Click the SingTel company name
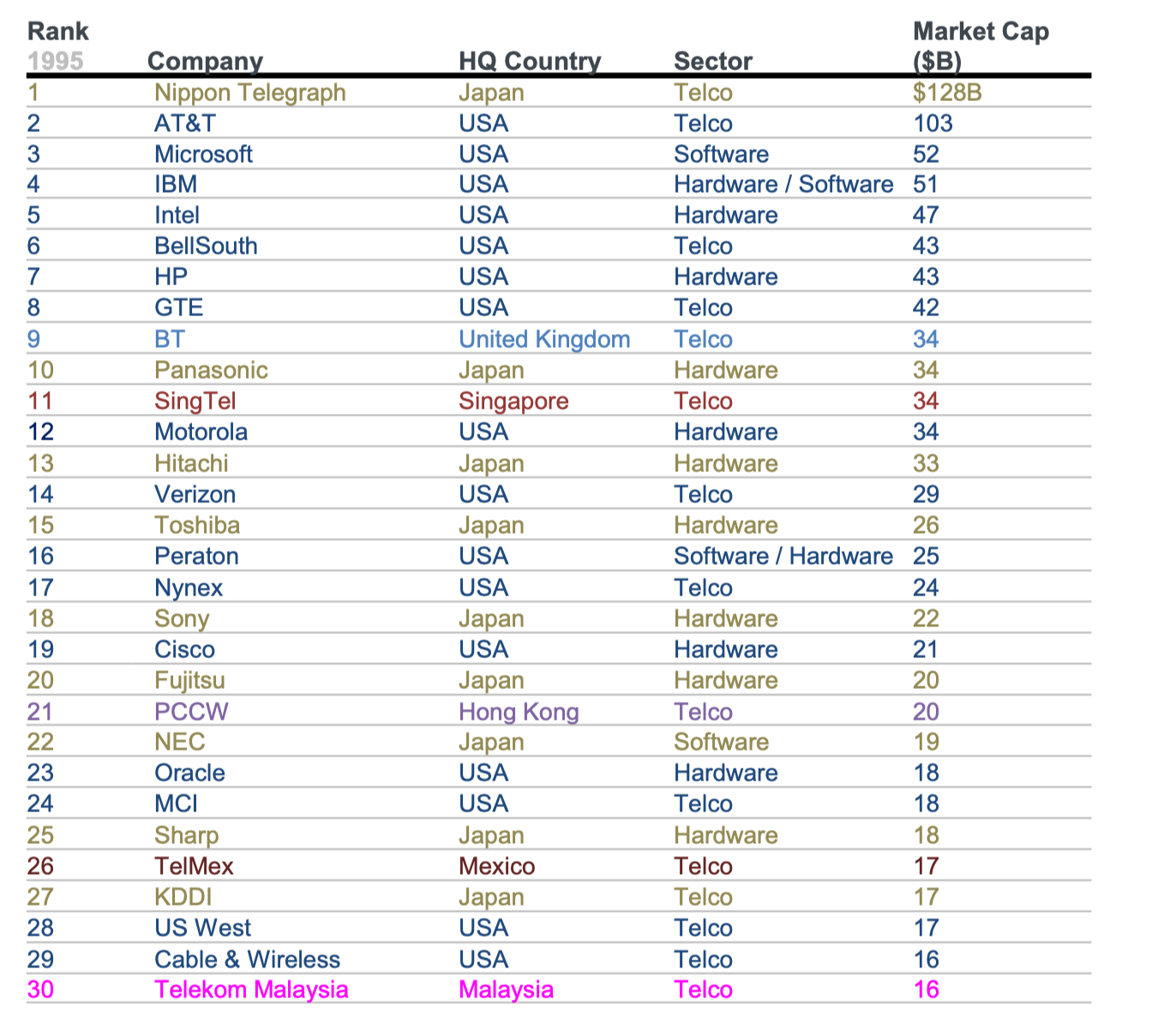1176x1023 pixels. (195, 401)
